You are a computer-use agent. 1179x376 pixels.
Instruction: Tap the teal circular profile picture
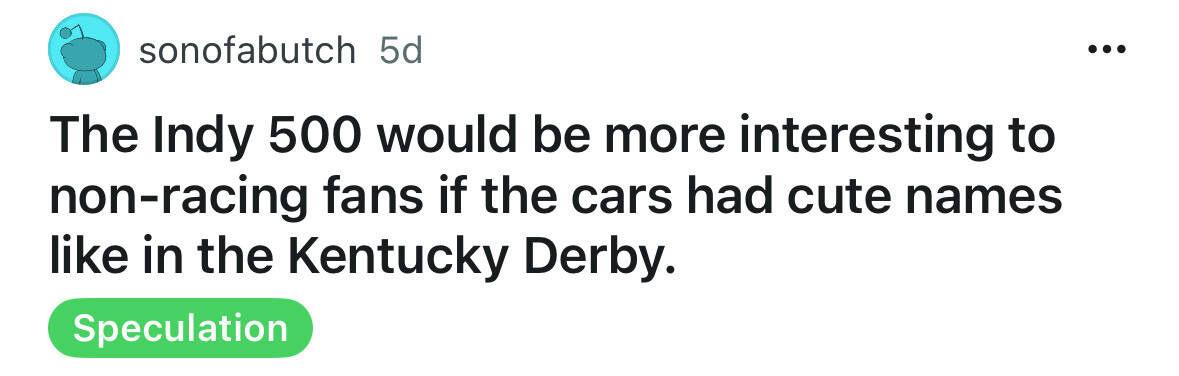[x=84, y=49]
